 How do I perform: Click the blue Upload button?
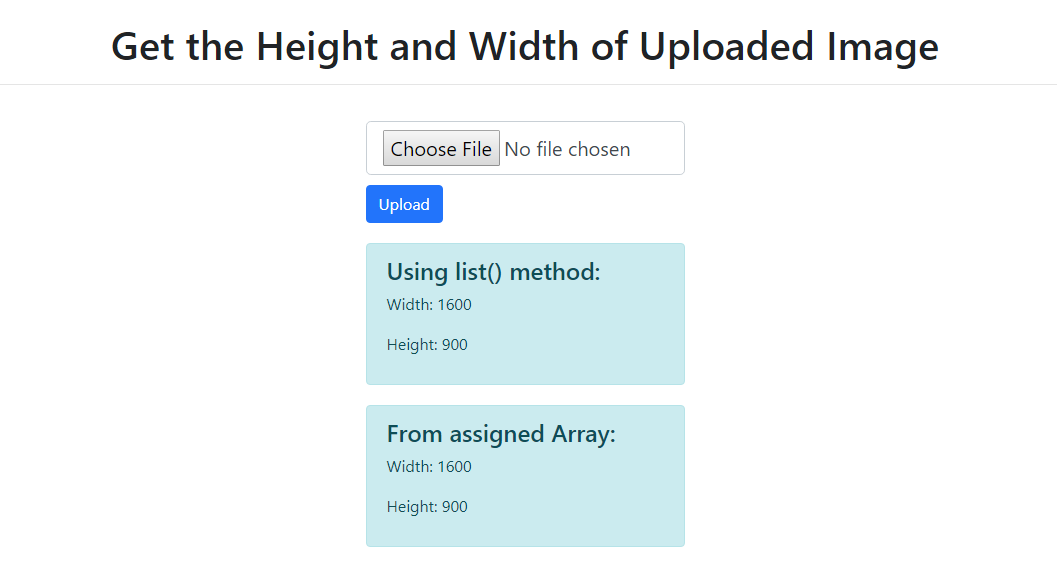coord(404,204)
